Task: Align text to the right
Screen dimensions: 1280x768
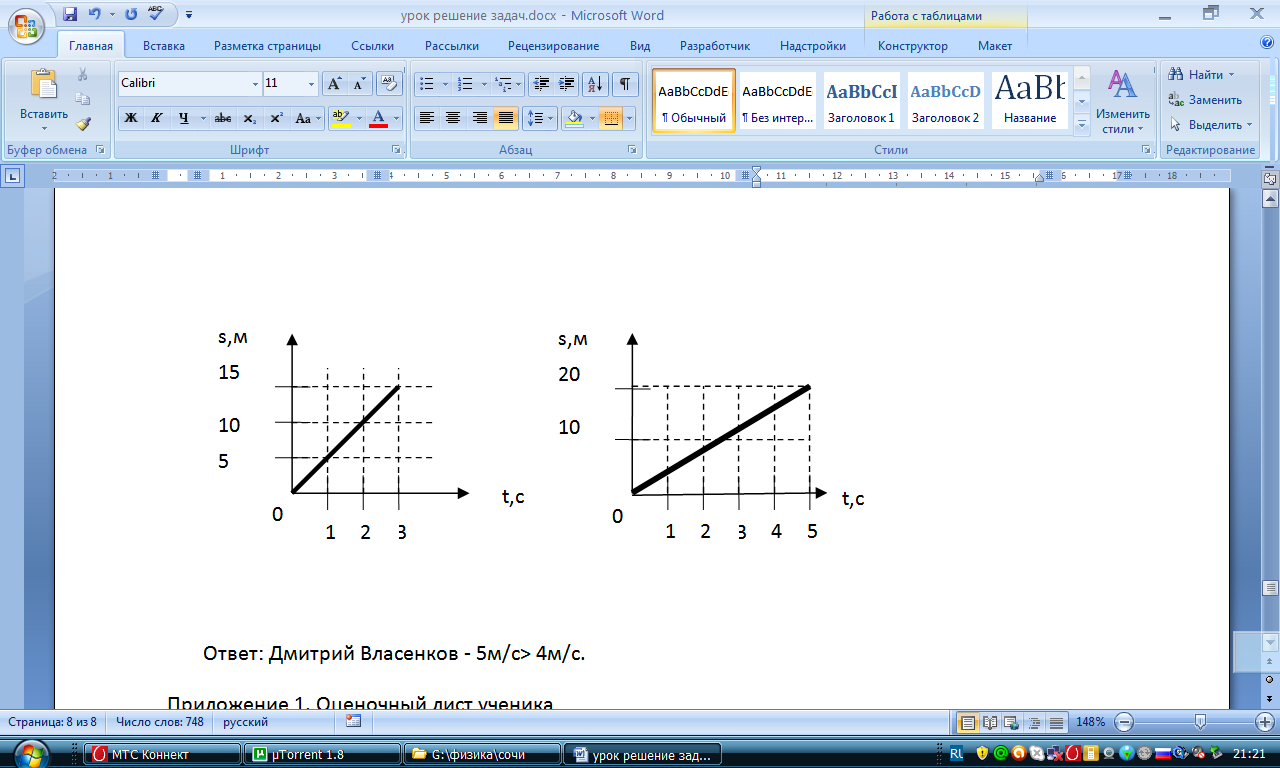Action: pyautogui.click(x=479, y=118)
